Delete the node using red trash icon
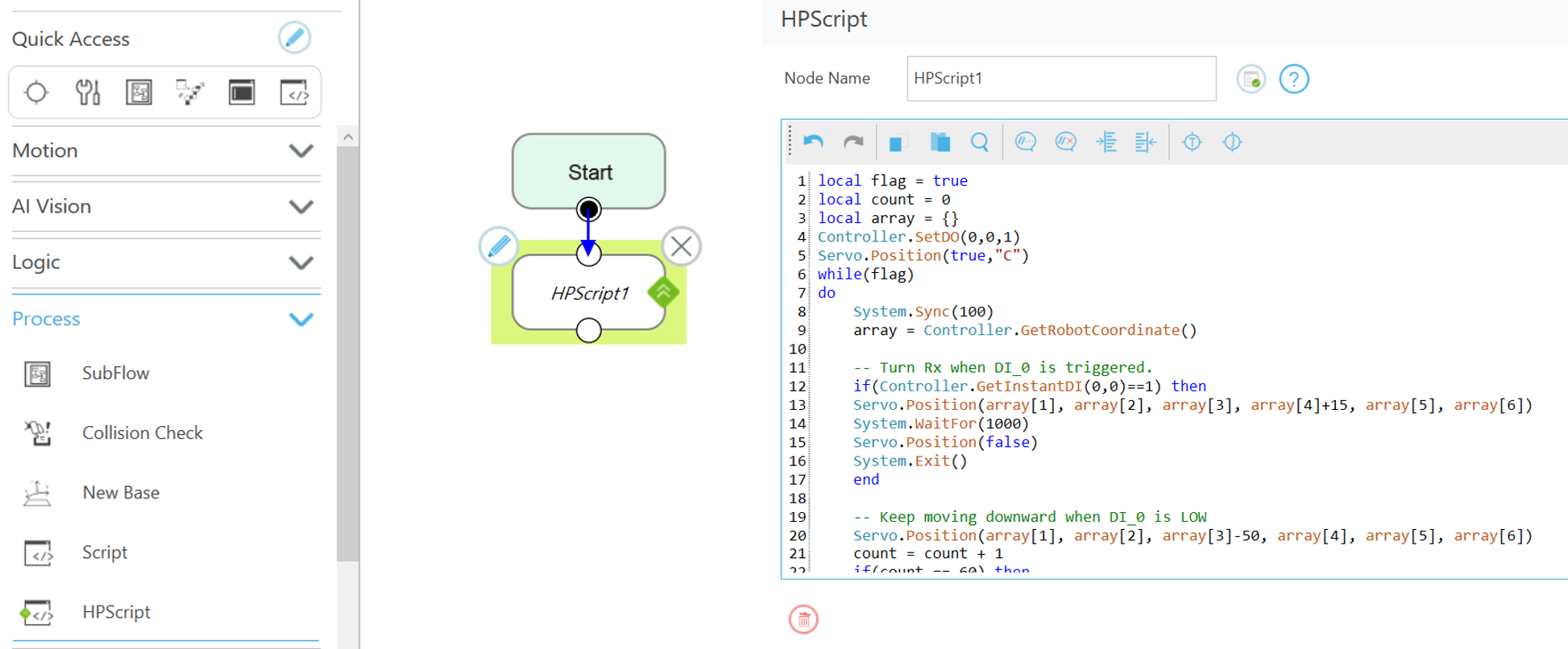This screenshot has height=649, width=1568. [803, 619]
